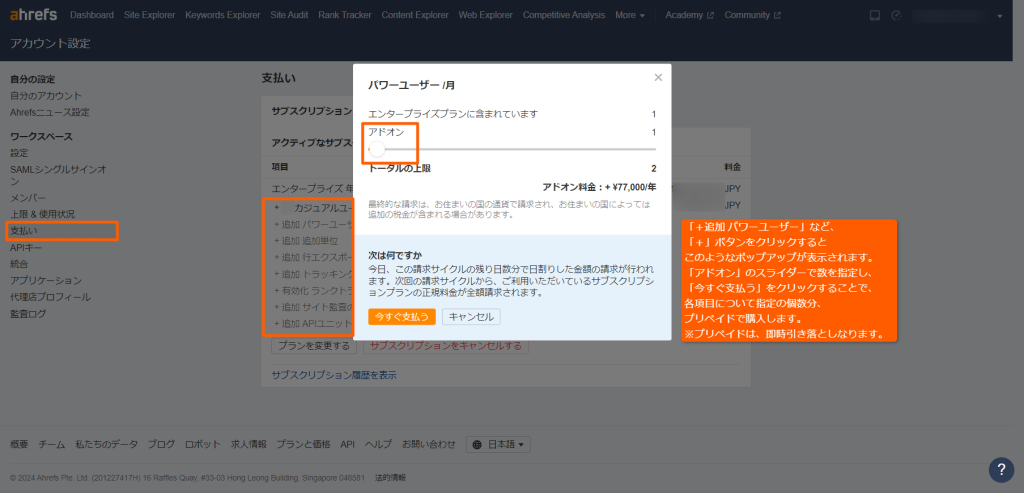
Task: Open API footer link
Action: click(x=347, y=445)
